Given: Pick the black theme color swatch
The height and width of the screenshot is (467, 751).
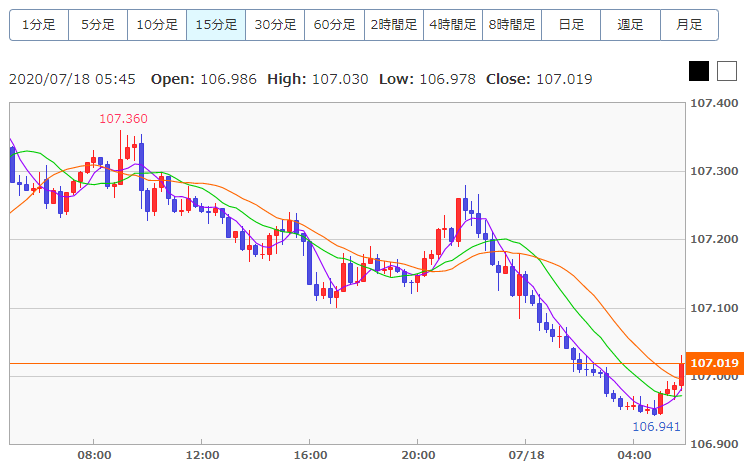Looking at the screenshot, I should [699, 71].
